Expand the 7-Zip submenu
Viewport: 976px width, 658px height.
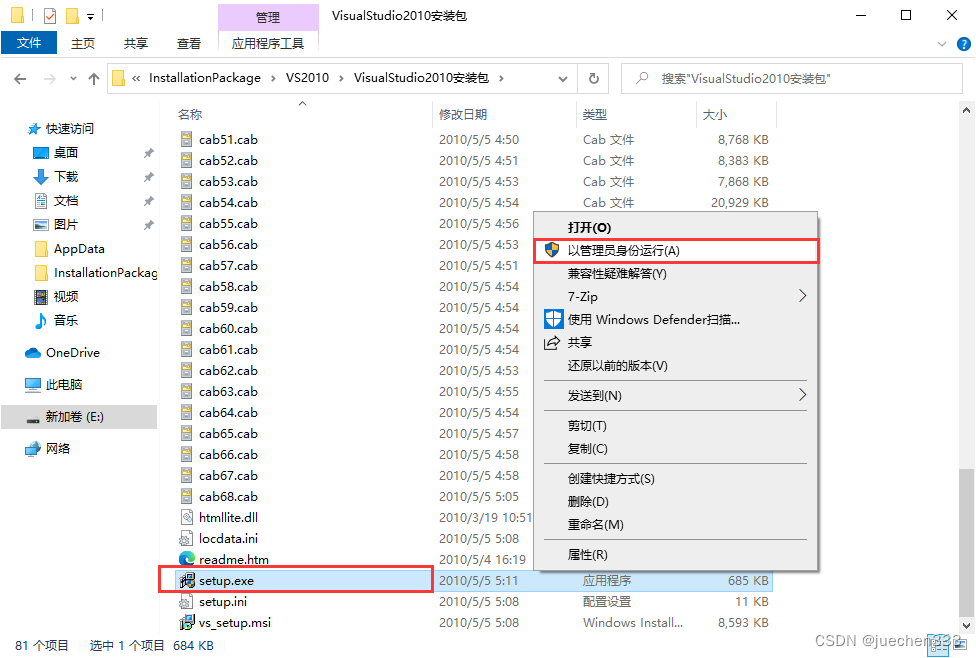675,296
